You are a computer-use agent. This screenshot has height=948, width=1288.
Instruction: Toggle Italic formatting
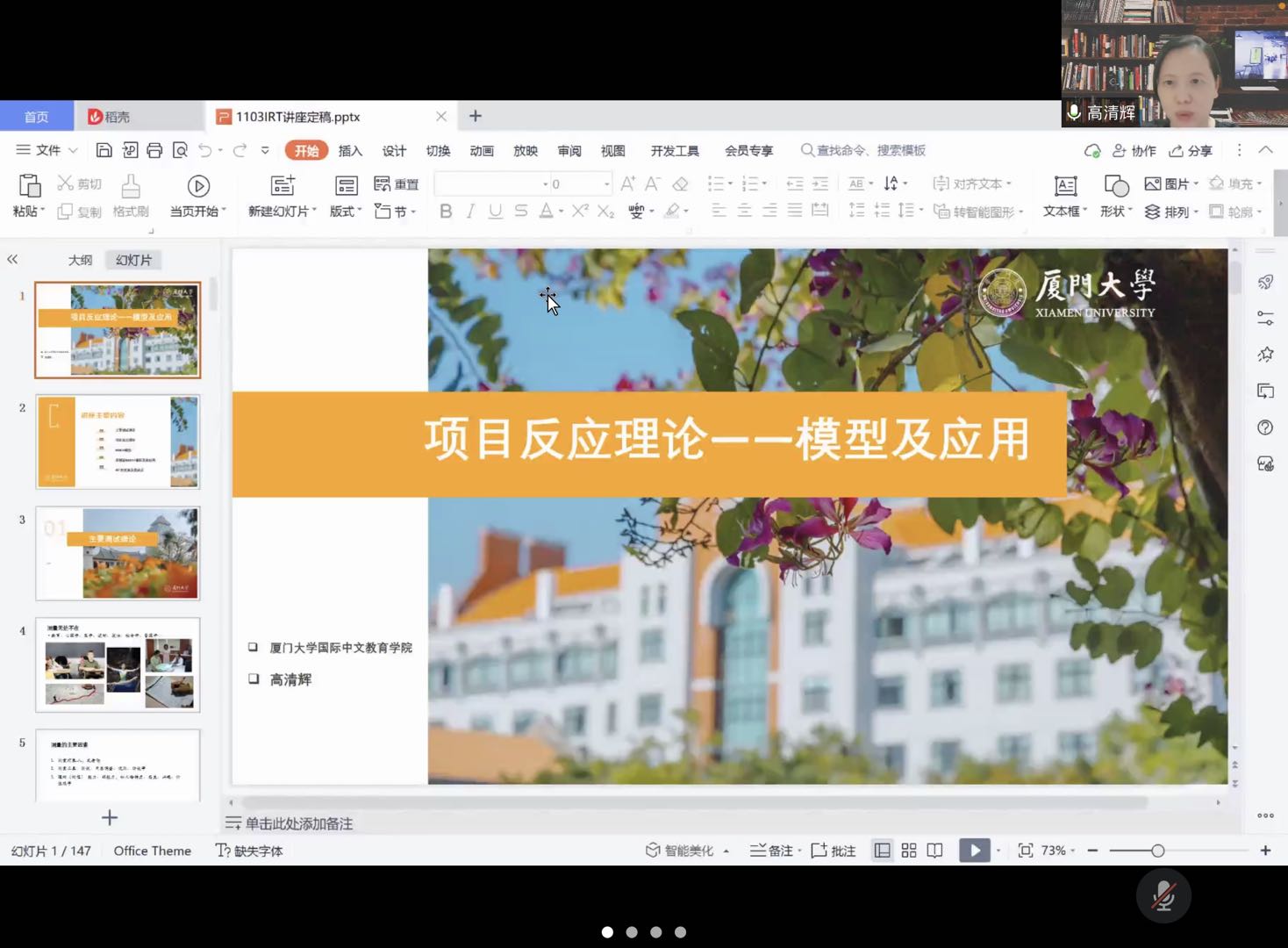tap(470, 211)
